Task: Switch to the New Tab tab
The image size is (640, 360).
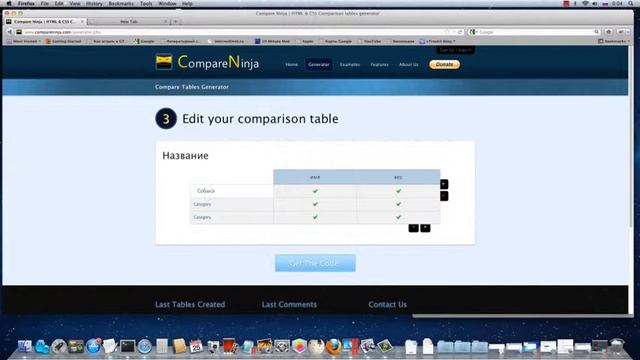Action: pos(129,21)
